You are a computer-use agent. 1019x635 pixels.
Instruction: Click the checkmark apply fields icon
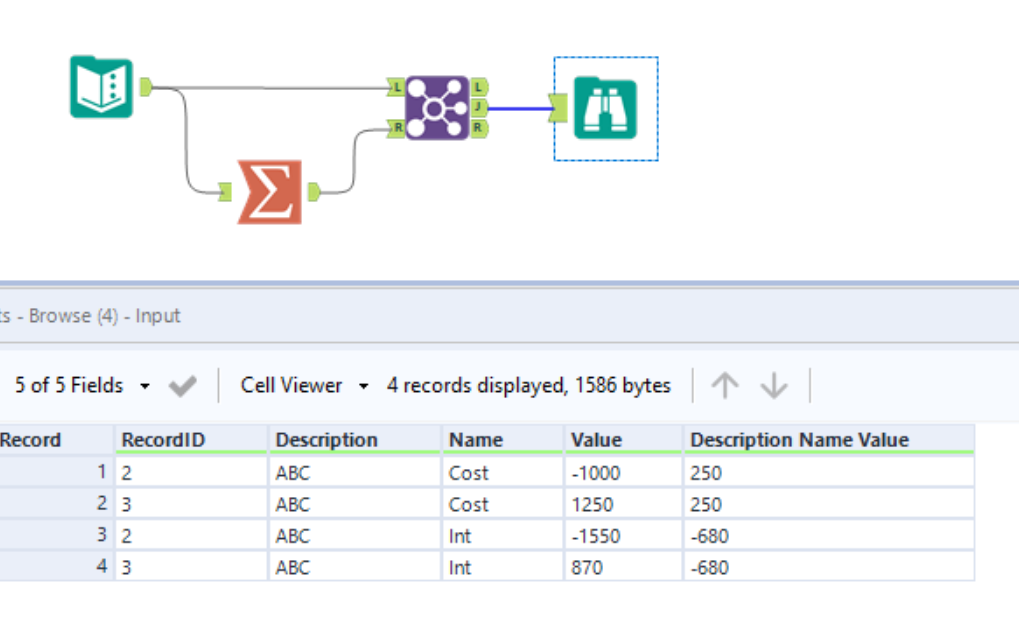182,386
